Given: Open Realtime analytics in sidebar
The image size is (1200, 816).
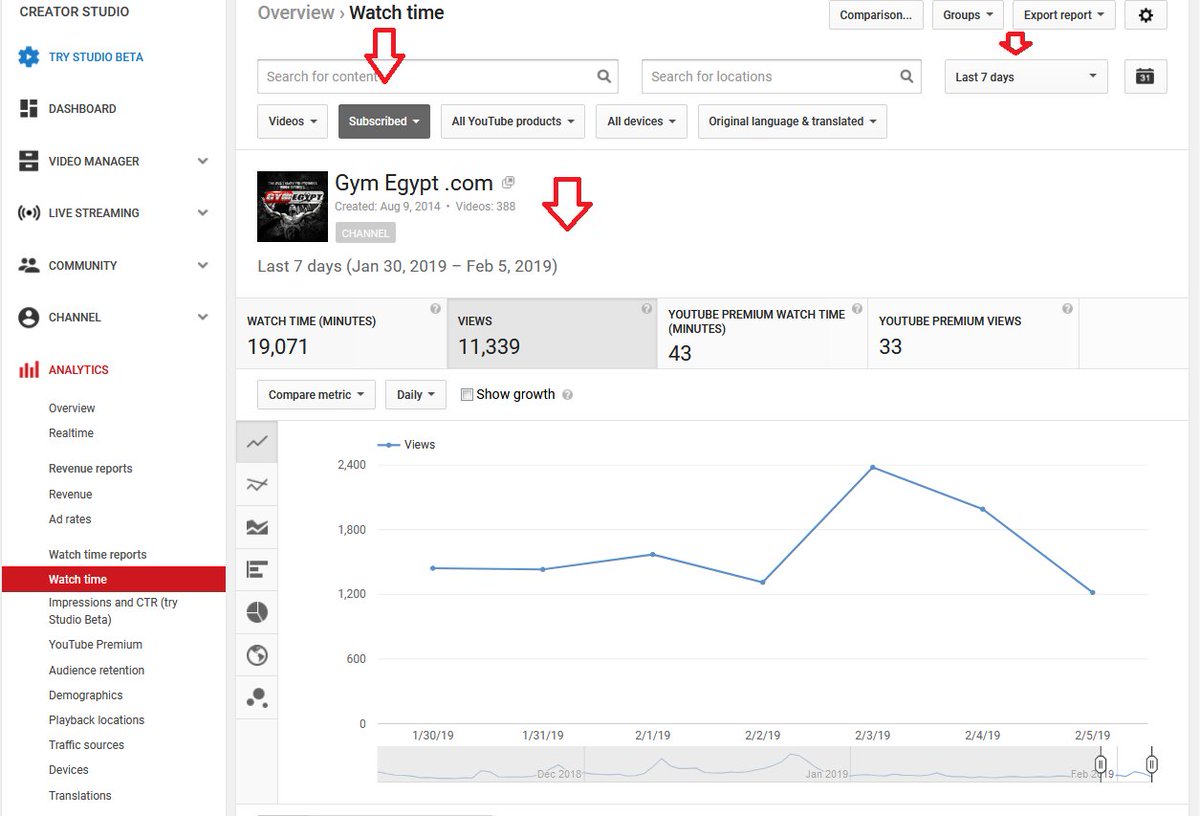Looking at the screenshot, I should 71,433.
